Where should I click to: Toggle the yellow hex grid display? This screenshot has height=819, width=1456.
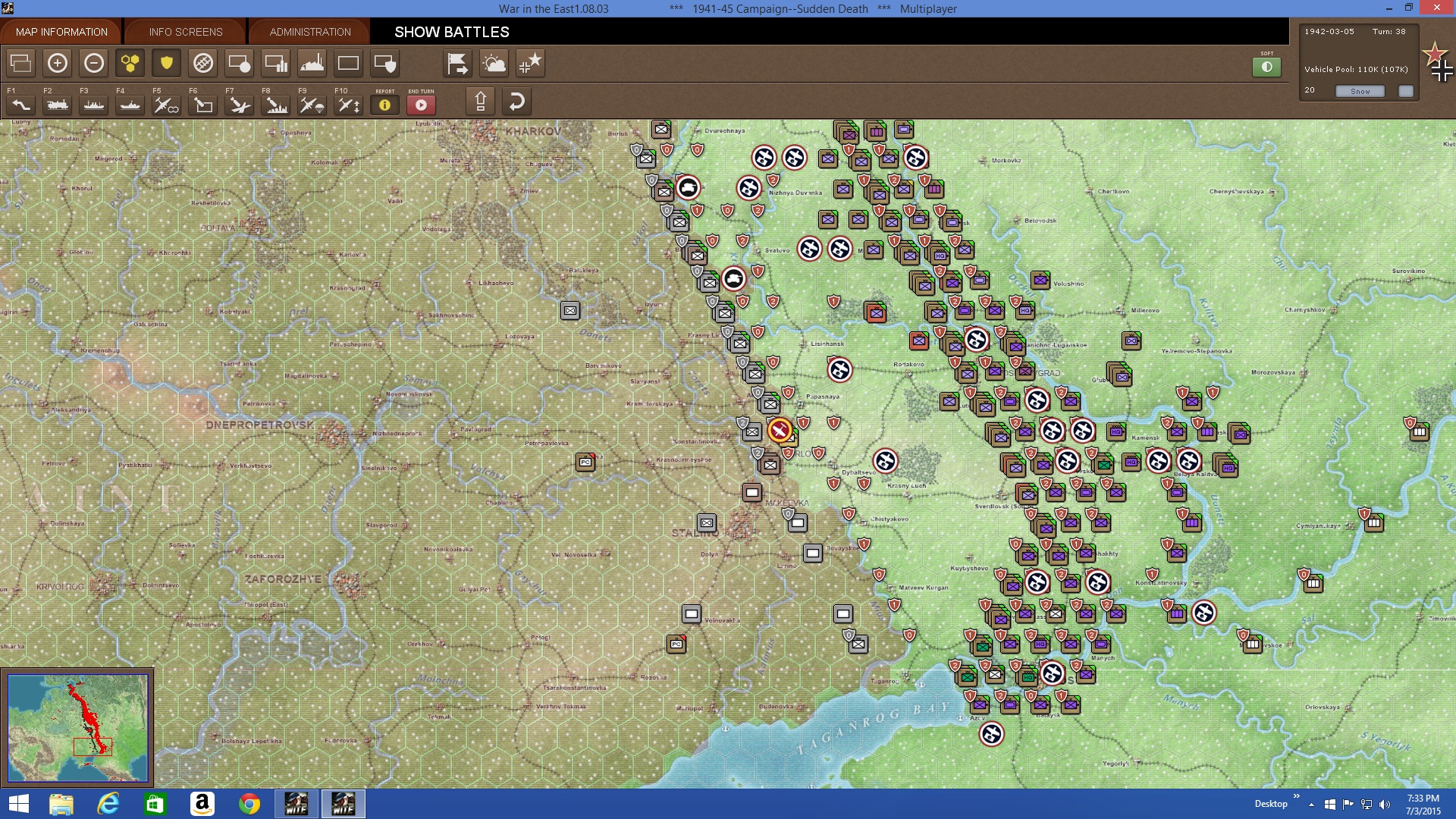click(130, 63)
